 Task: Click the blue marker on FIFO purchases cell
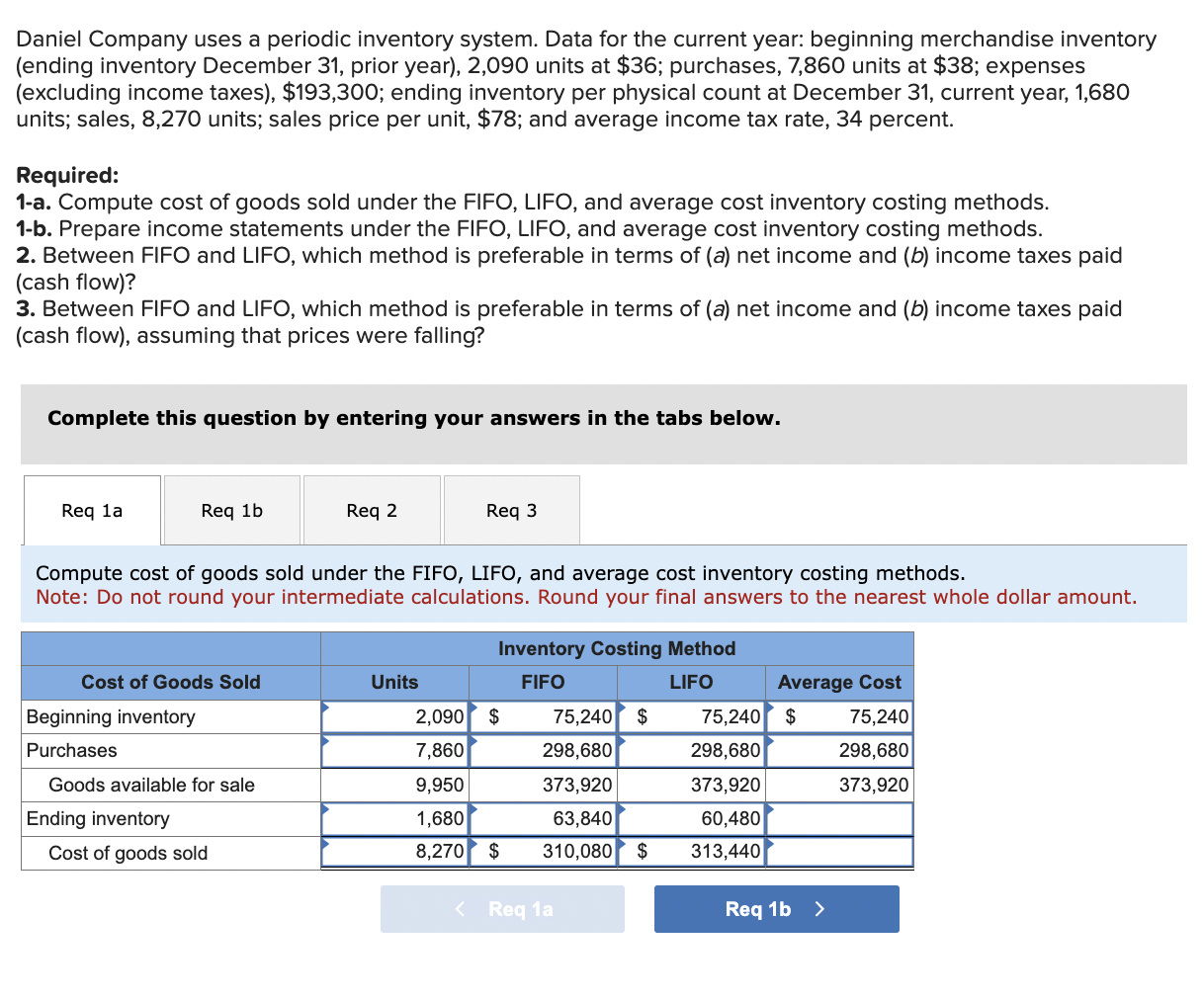tap(473, 743)
